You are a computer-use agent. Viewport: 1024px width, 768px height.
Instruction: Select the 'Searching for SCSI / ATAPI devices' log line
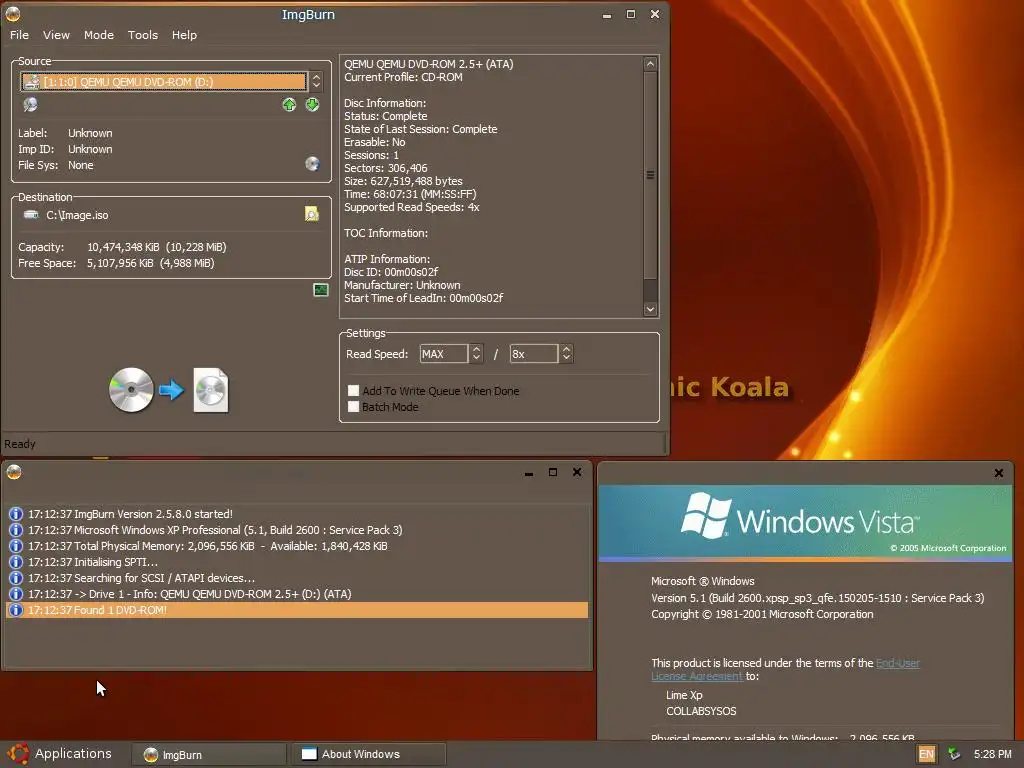click(x=141, y=578)
